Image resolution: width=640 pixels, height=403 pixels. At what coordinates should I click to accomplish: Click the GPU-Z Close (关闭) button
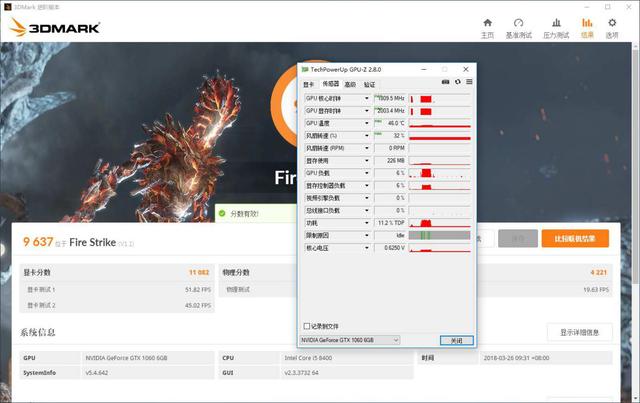(x=457, y=341)
